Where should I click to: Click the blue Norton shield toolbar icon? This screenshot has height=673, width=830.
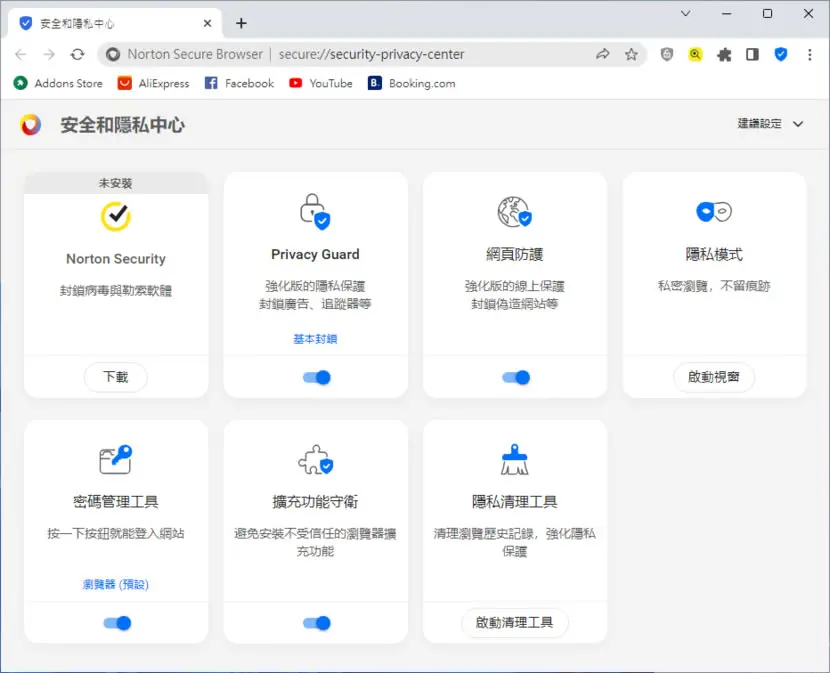coord(781,54)
